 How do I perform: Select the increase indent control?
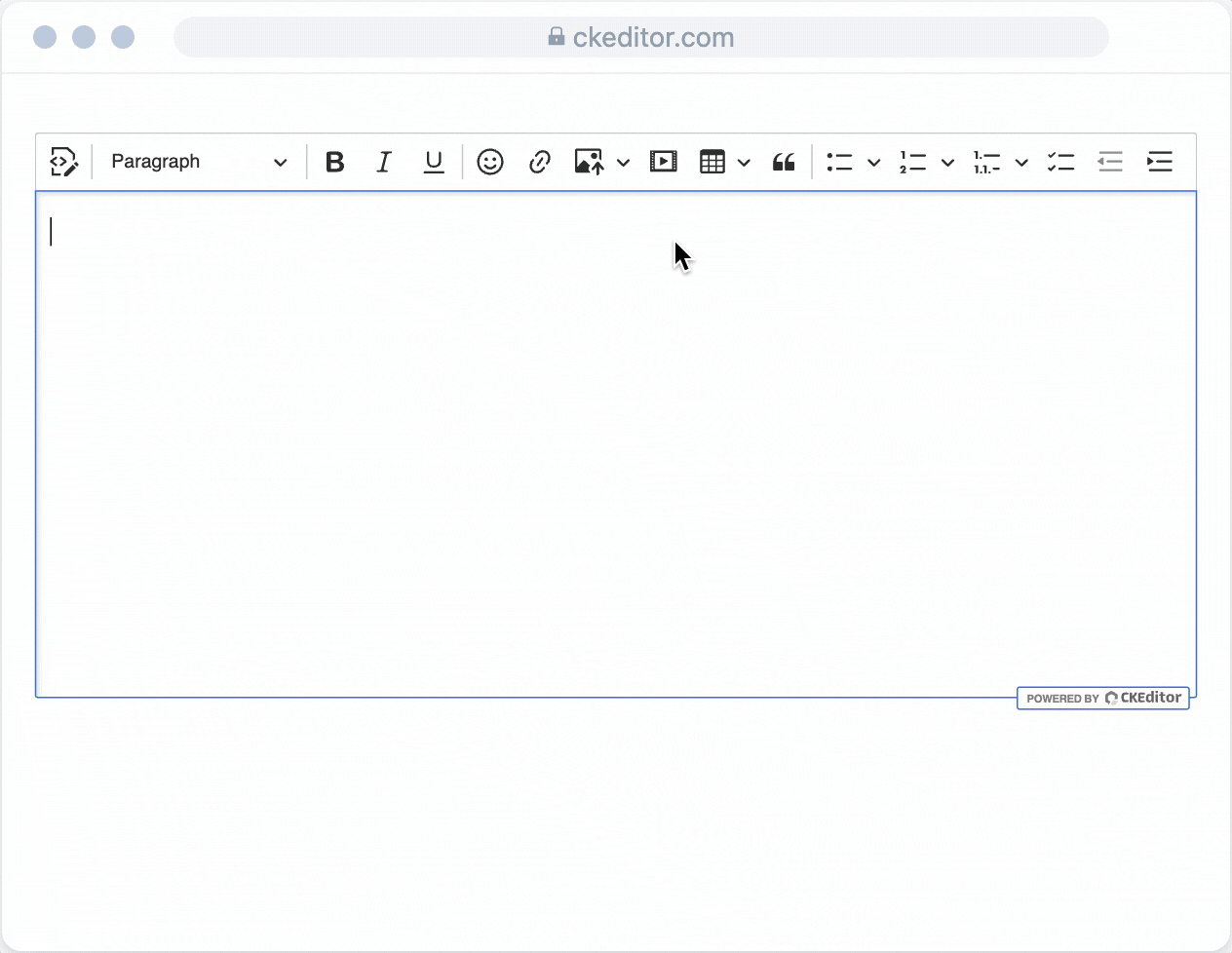pyautogui.click(x=1160, y=162)
